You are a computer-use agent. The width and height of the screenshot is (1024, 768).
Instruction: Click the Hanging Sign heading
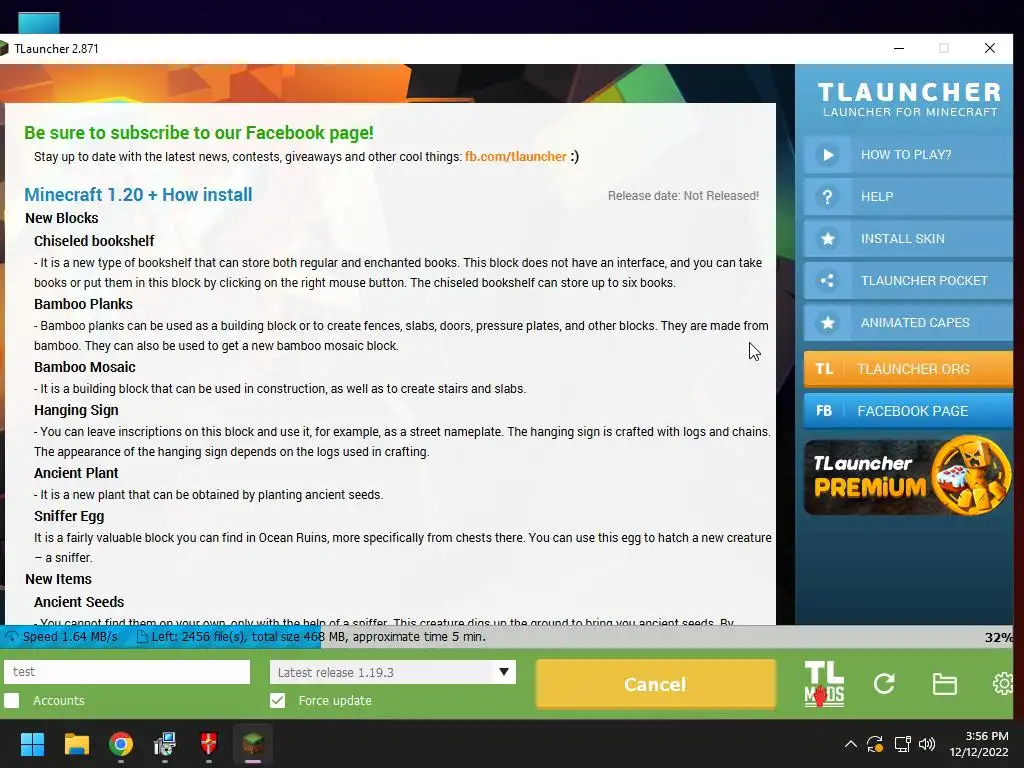tap(76, 410)
